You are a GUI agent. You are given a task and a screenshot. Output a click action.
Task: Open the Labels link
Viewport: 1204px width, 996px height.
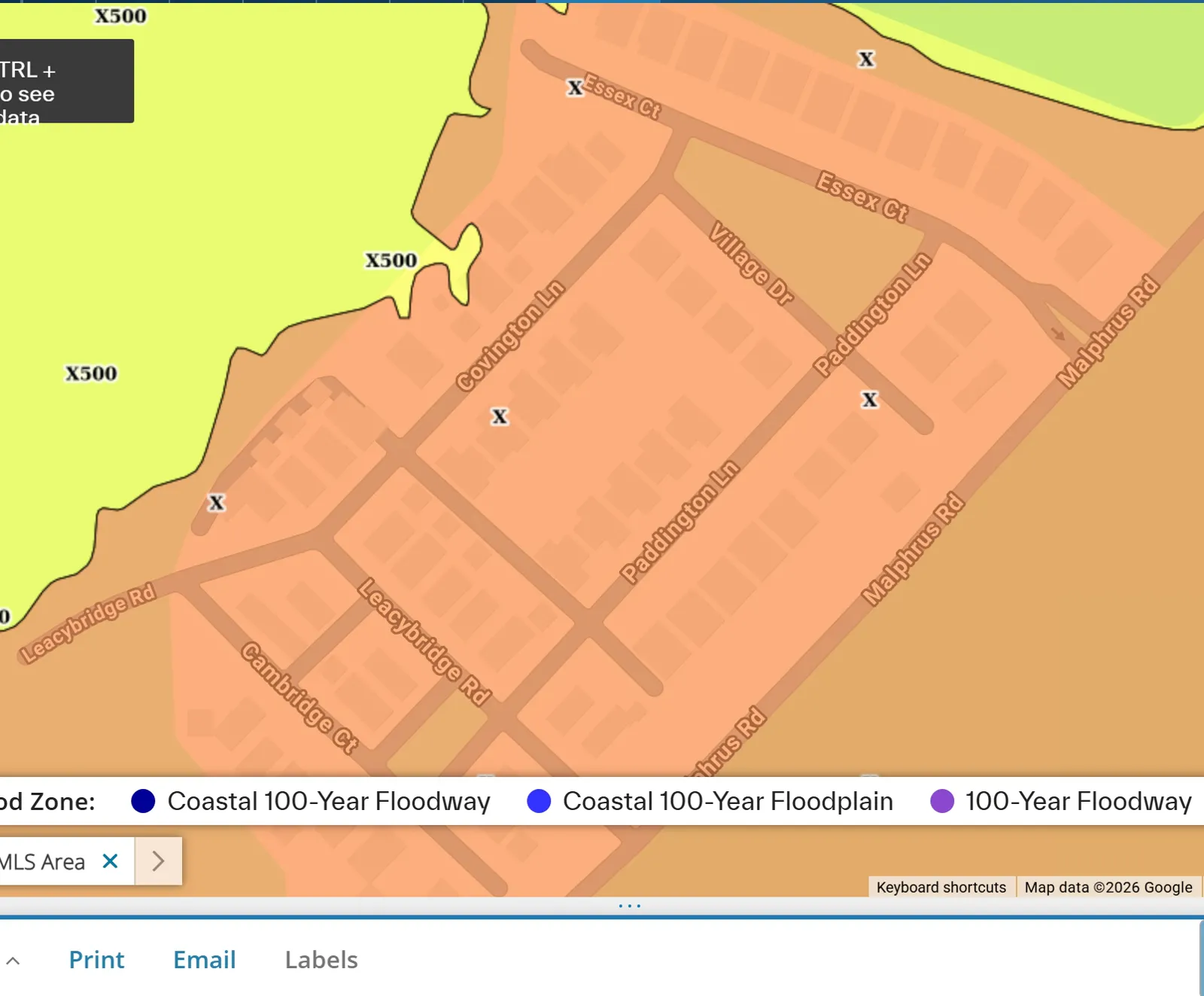click(x=321, y=960)
